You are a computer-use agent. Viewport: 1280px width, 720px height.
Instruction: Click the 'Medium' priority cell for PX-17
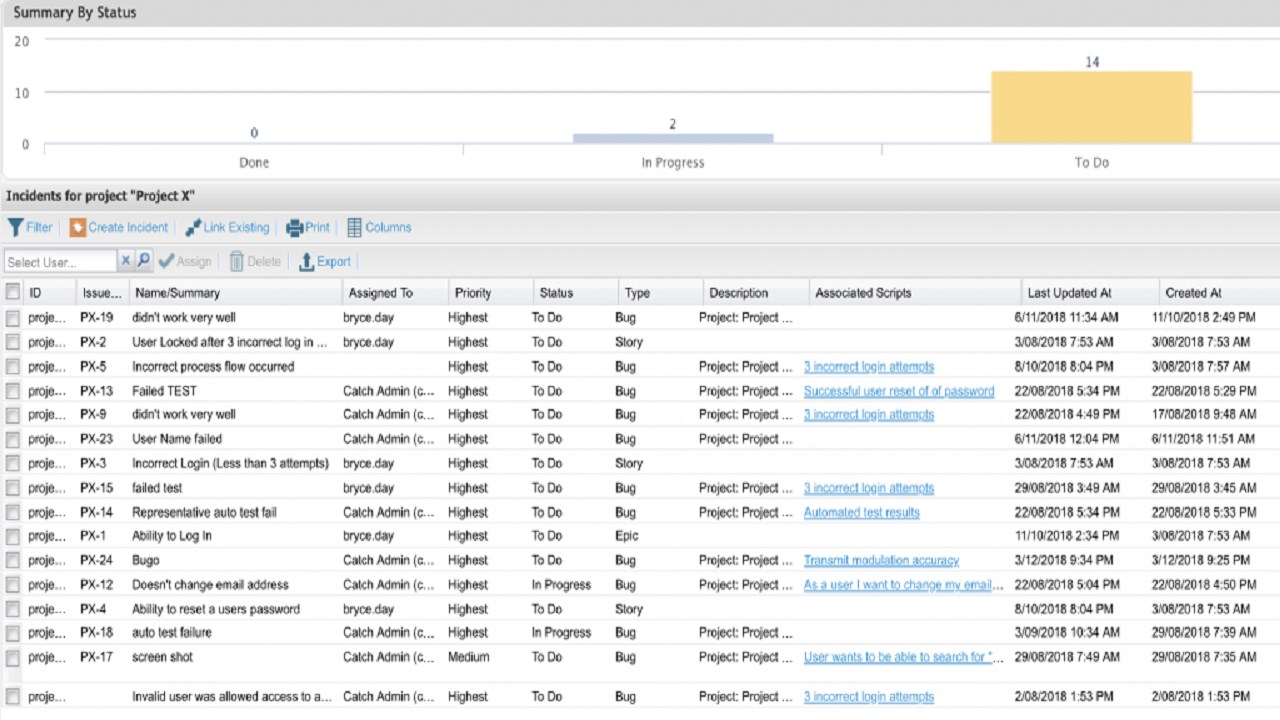point(469,658)
